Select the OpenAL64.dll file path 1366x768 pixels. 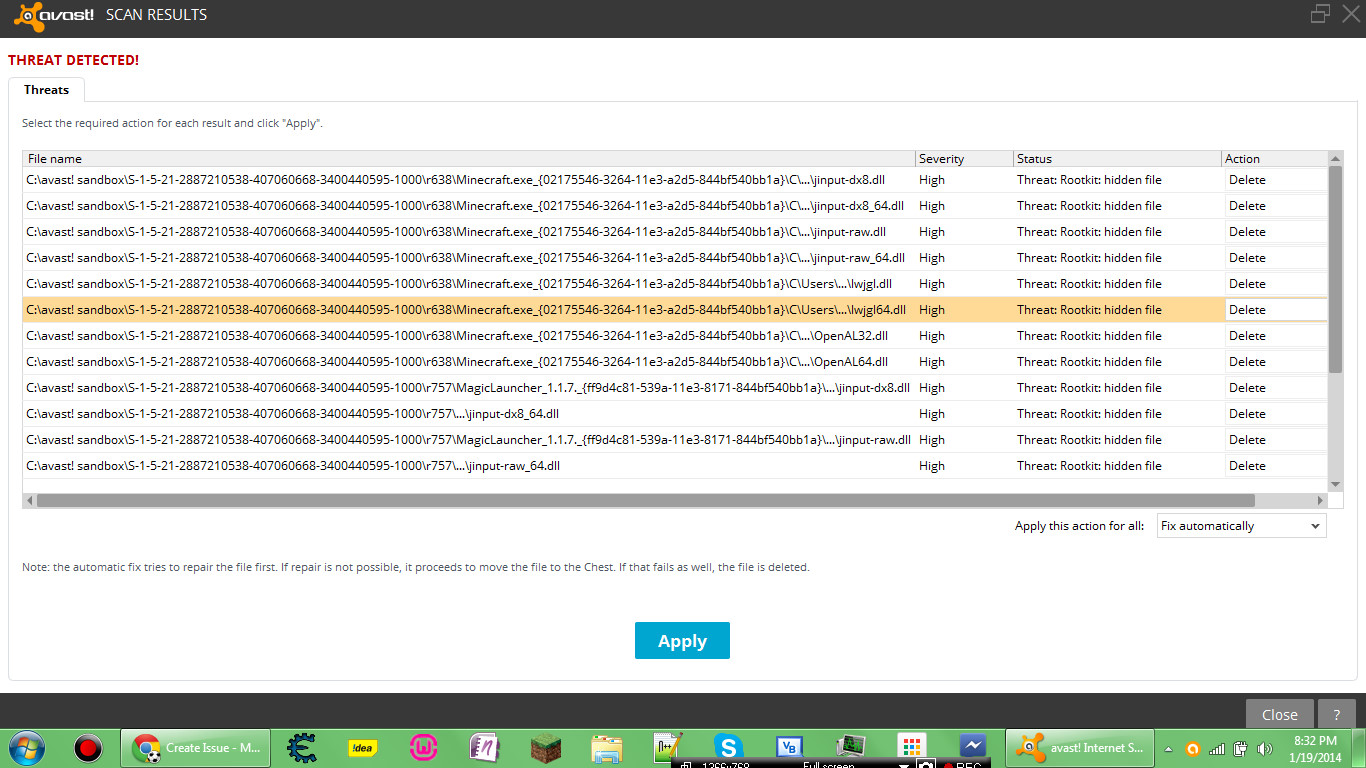pyautogui.click(x=457, y=362)
